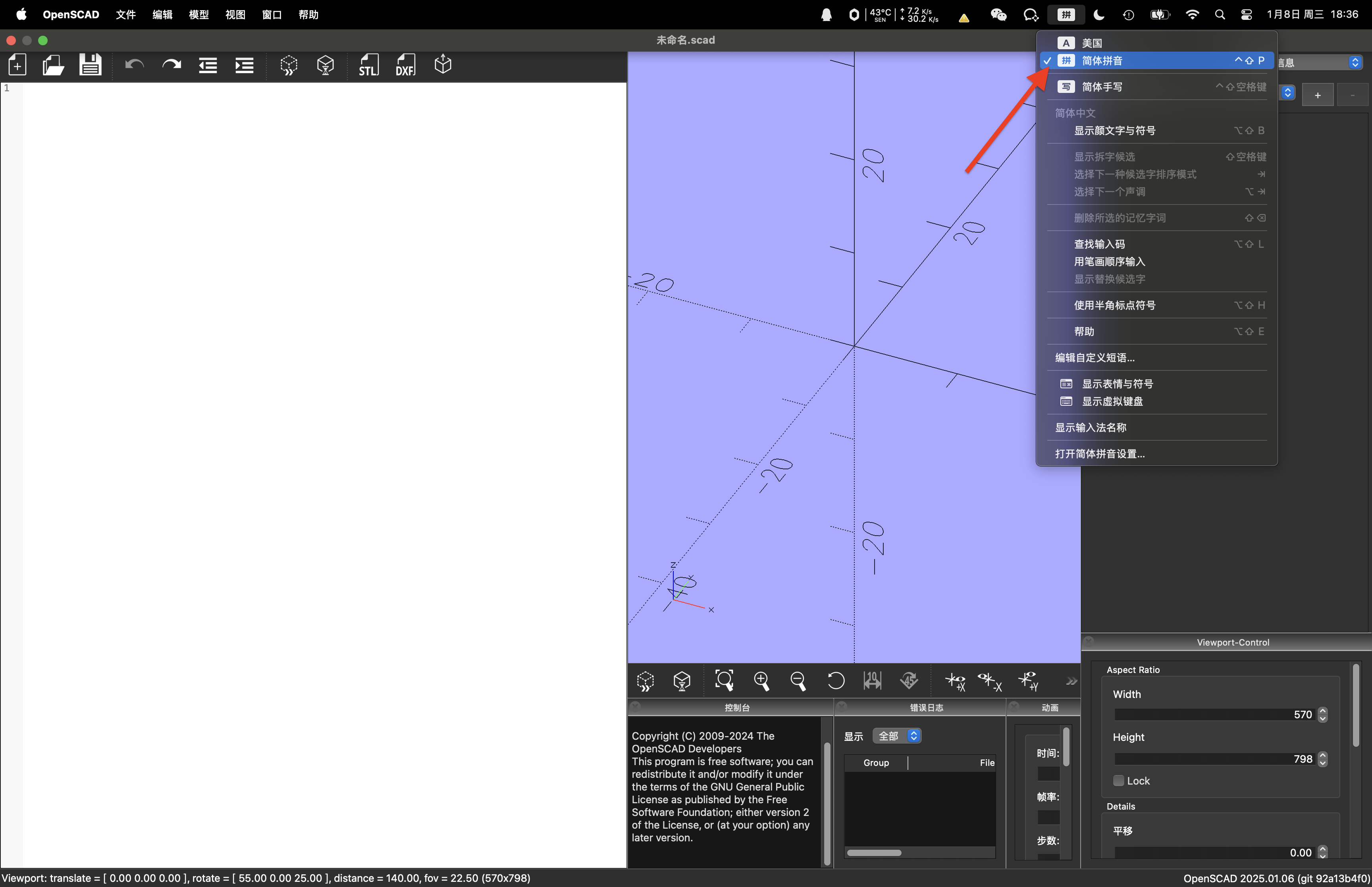Choose 显示颜文字与符号 menu entry
Image resolution: width=1372 pixels, height=887 pixels.
[1157, 131]
